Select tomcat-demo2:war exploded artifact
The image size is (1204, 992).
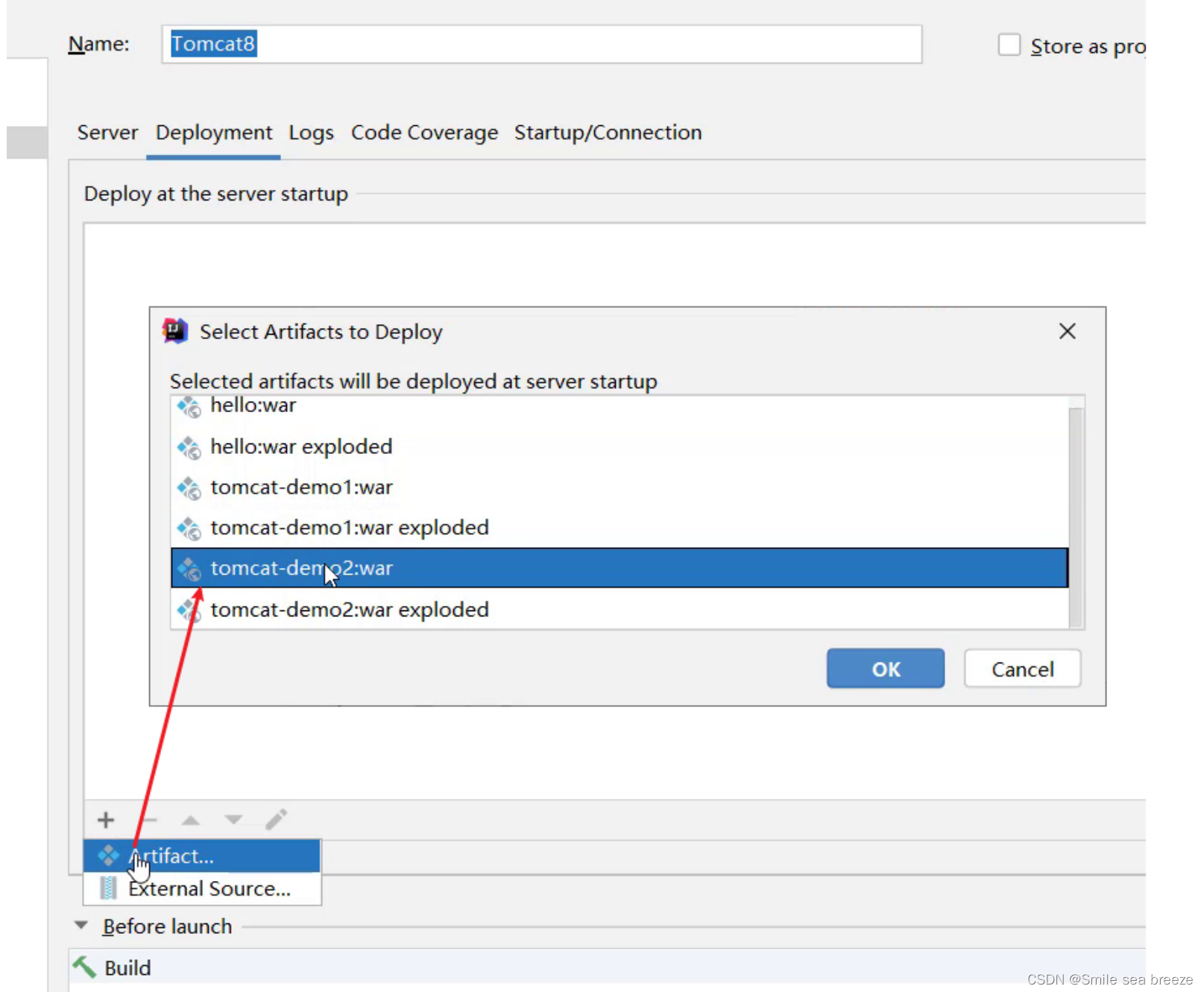619,610
